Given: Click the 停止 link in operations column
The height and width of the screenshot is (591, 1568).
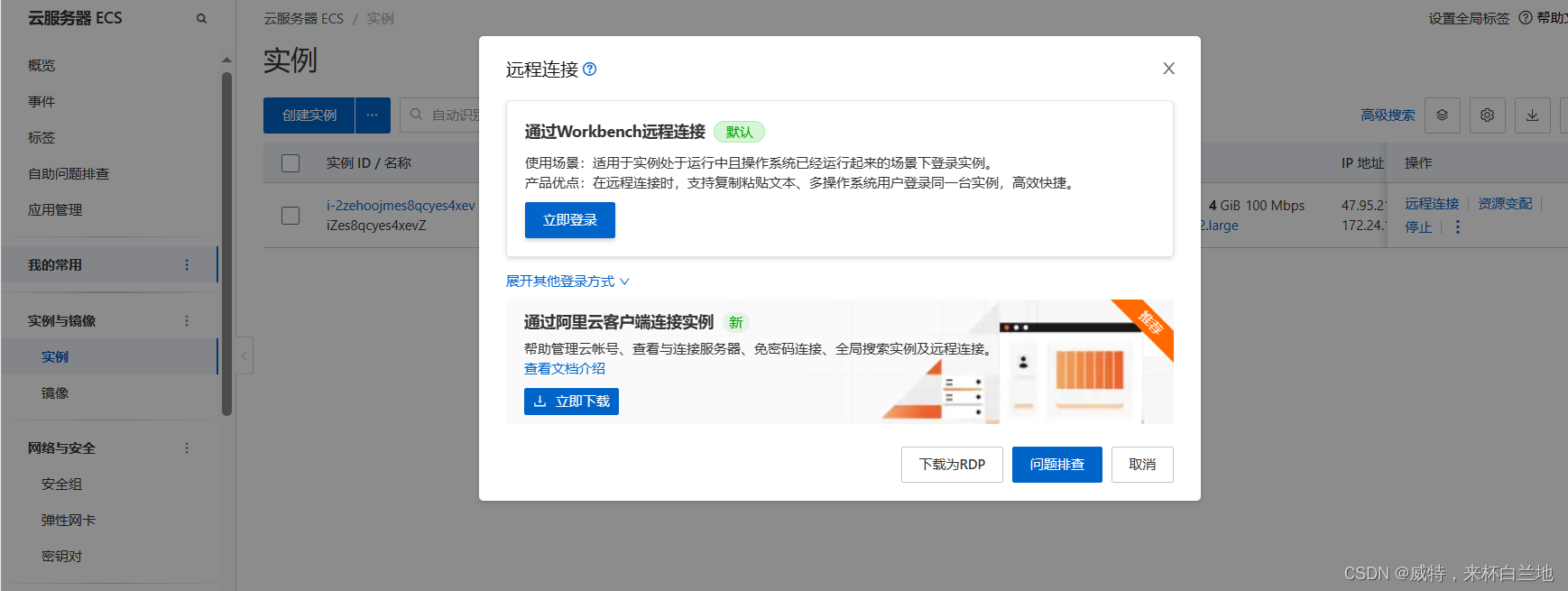Looking at the screenshot, I should pyautogui.click(x=1418, y=226).
